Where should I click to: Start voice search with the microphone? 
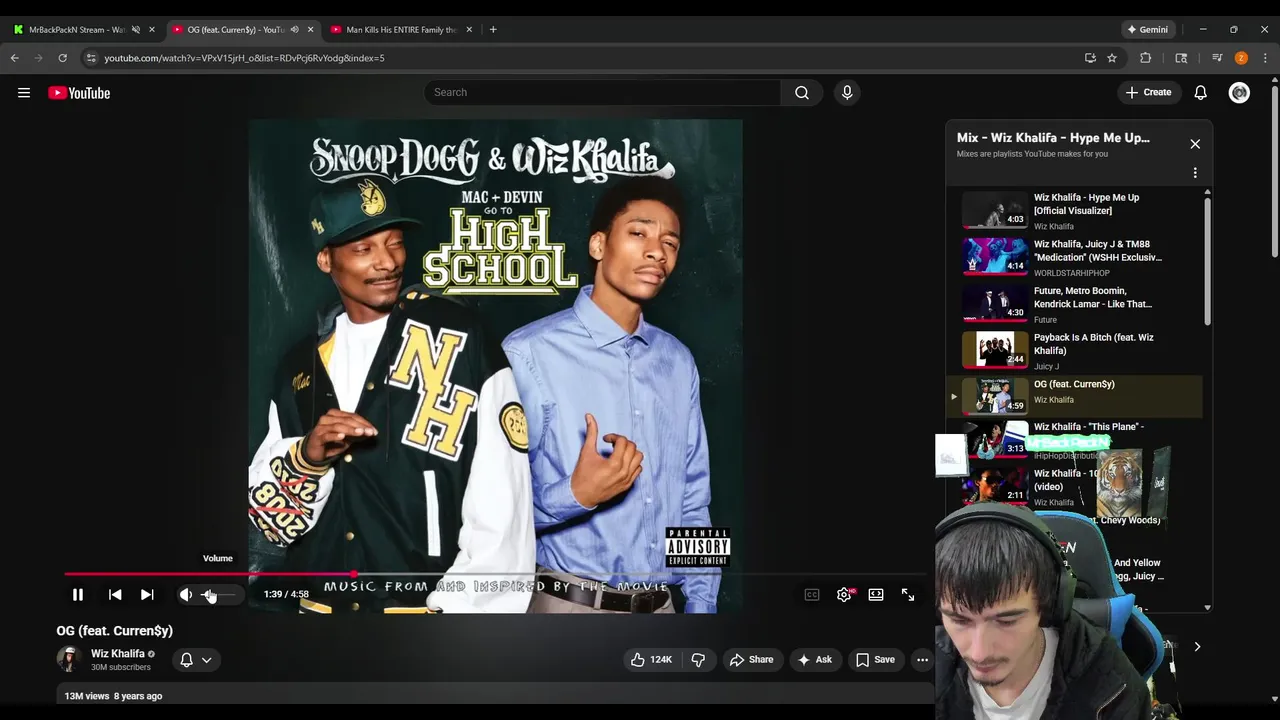coord(847,92)
